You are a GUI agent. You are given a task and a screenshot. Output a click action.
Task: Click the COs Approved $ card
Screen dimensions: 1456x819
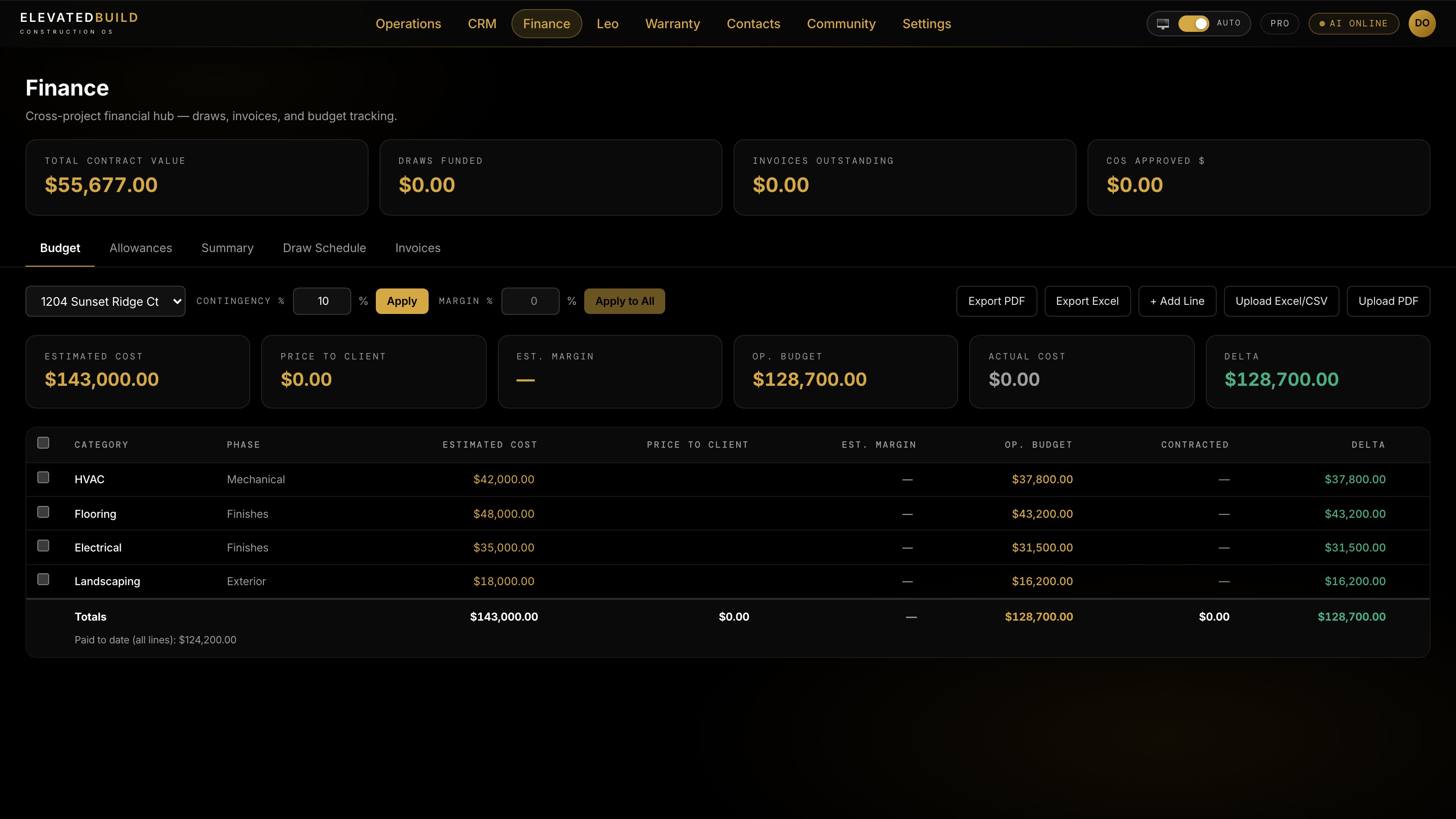coord(1259,177)
